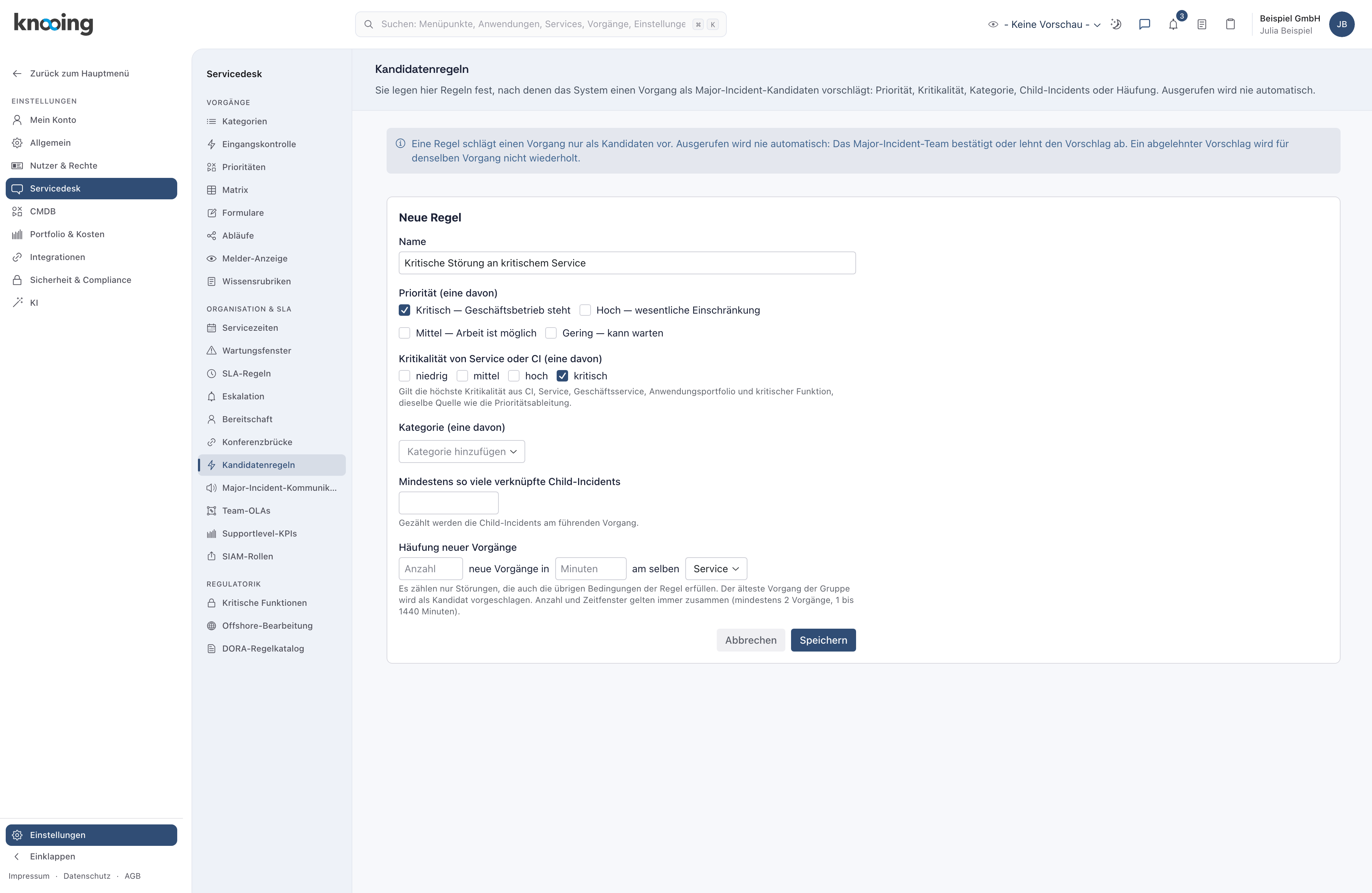Viewport: 1372px width, 893px height.
Task: Open the Kategorie hinzufügen dropdown
Action: 462,452
